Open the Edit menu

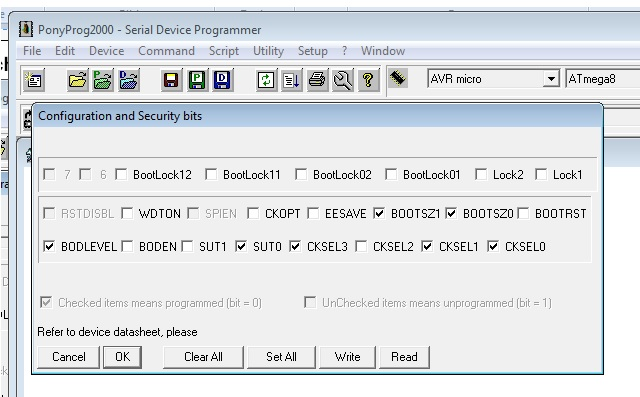[65, 51]
